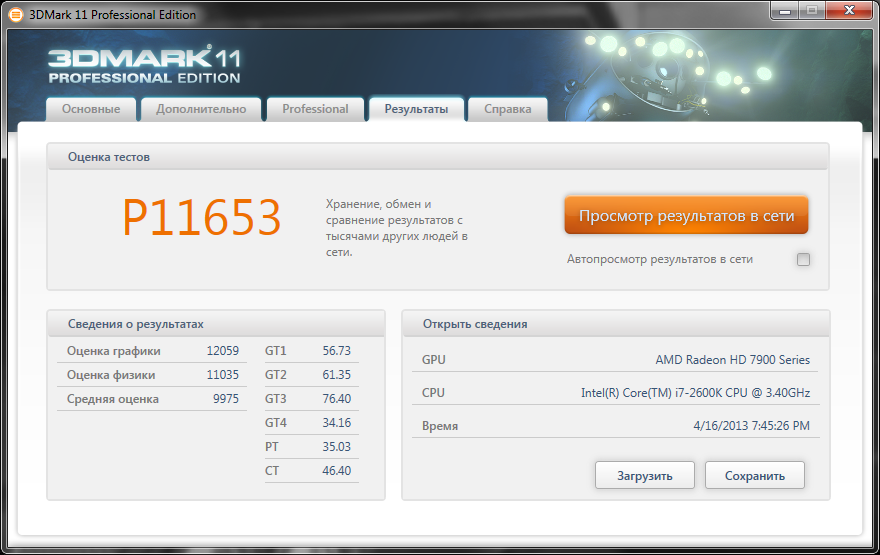Click the Сведения о результатах header

tap(216, 324)
